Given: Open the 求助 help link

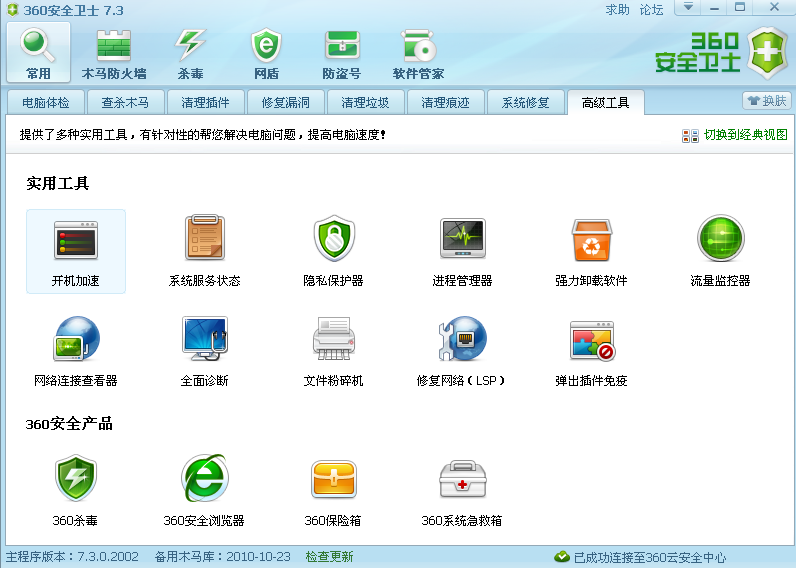Looking at the screenshot, I should [x=617, y=10].
